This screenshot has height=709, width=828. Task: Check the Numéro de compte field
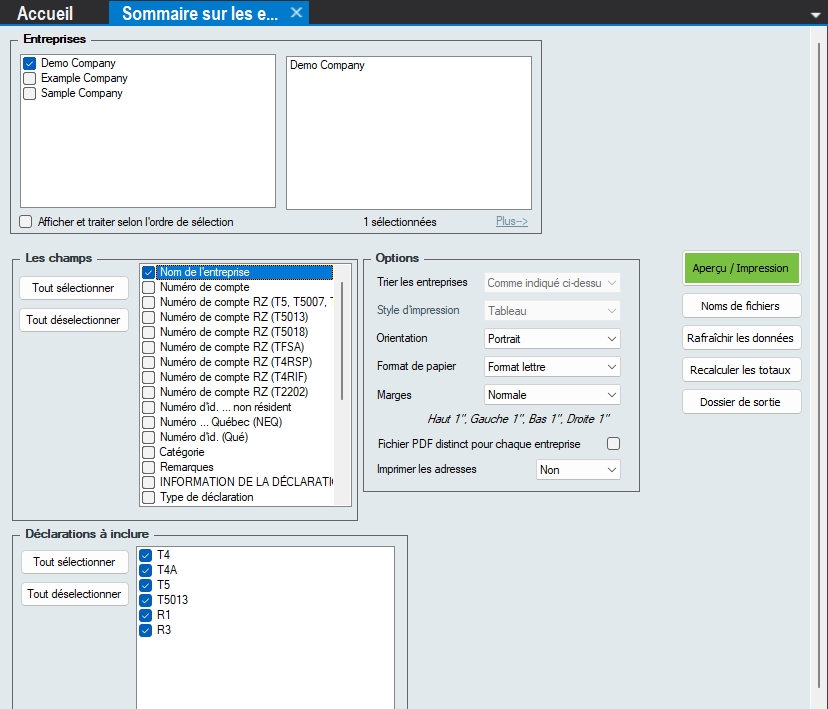pyautogui.click(x=148, y=287)
